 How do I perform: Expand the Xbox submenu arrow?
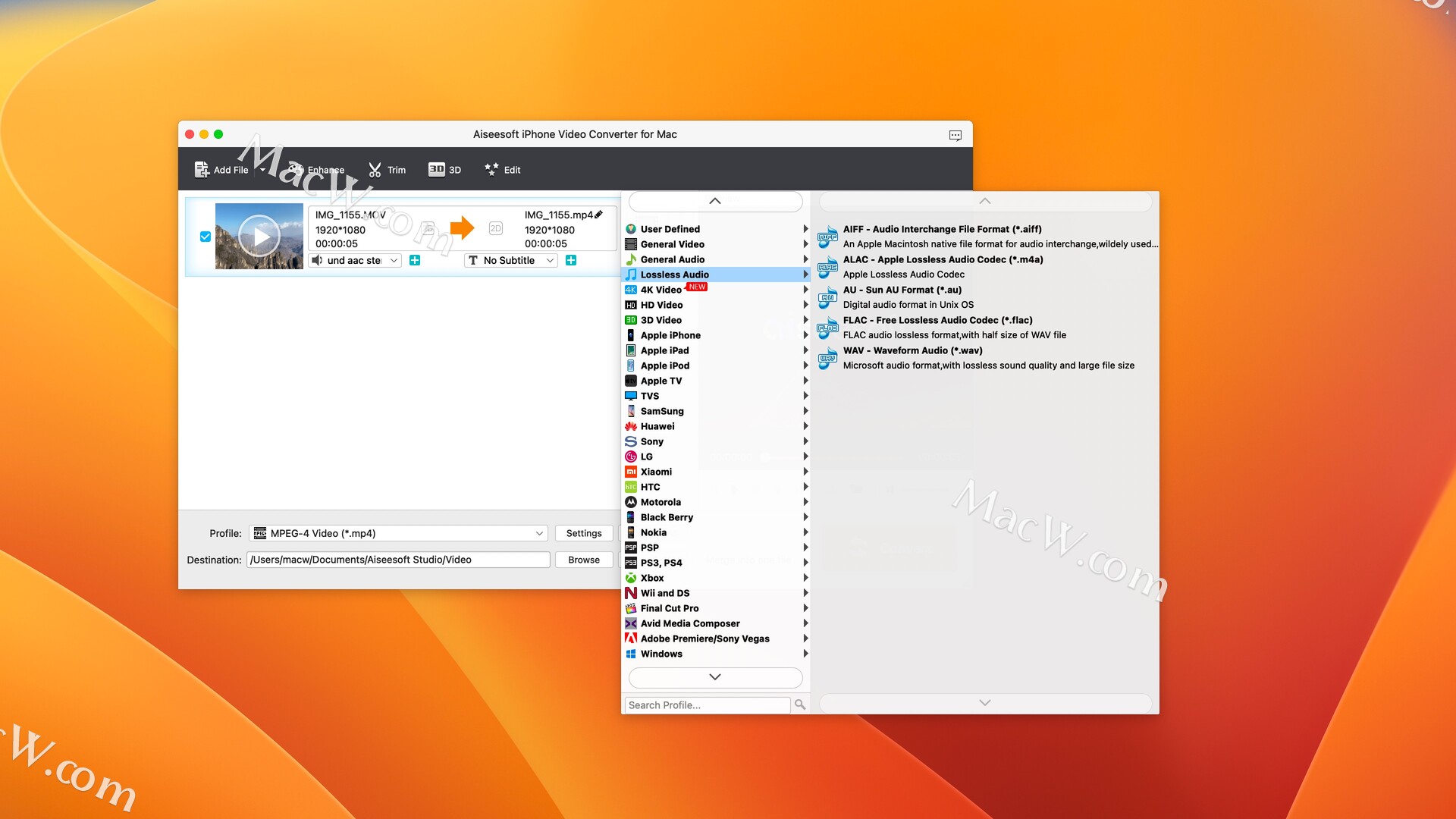tap(805, 578)
